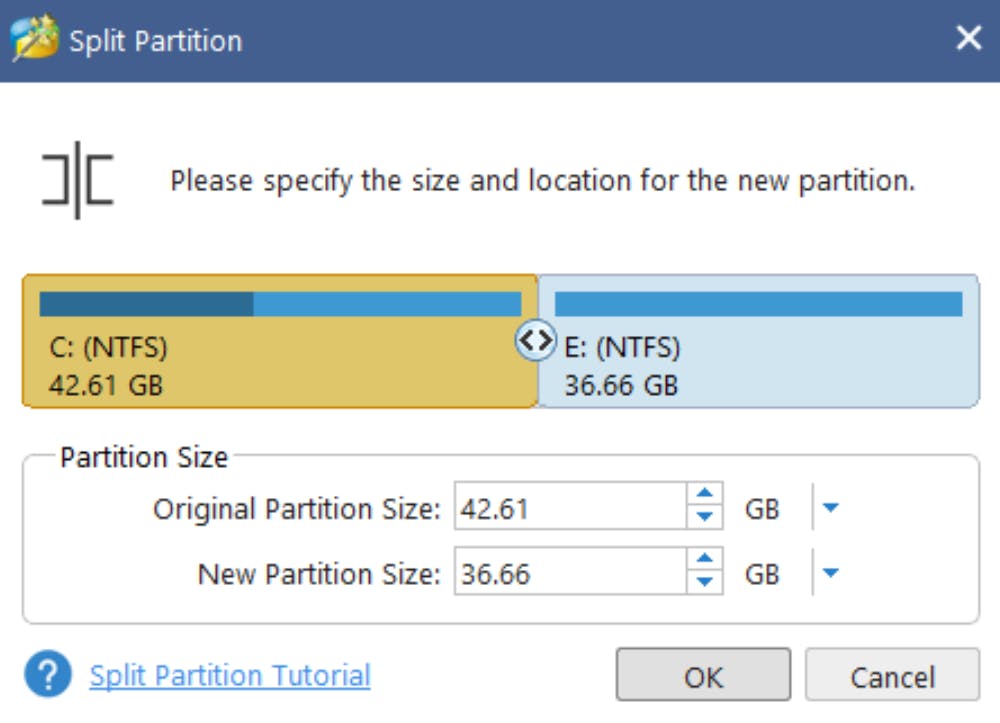This screenshot has width=1000, height=723.
Task: Increase Original Partition Size with up arrow
Action: click(x=706, y=495)
